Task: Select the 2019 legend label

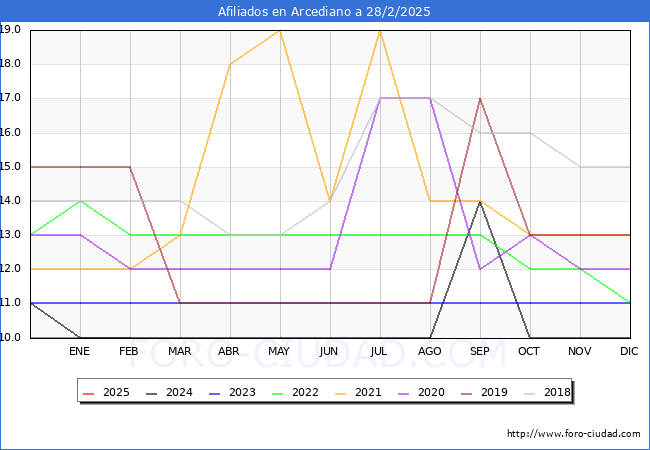Action: [494, 392]
